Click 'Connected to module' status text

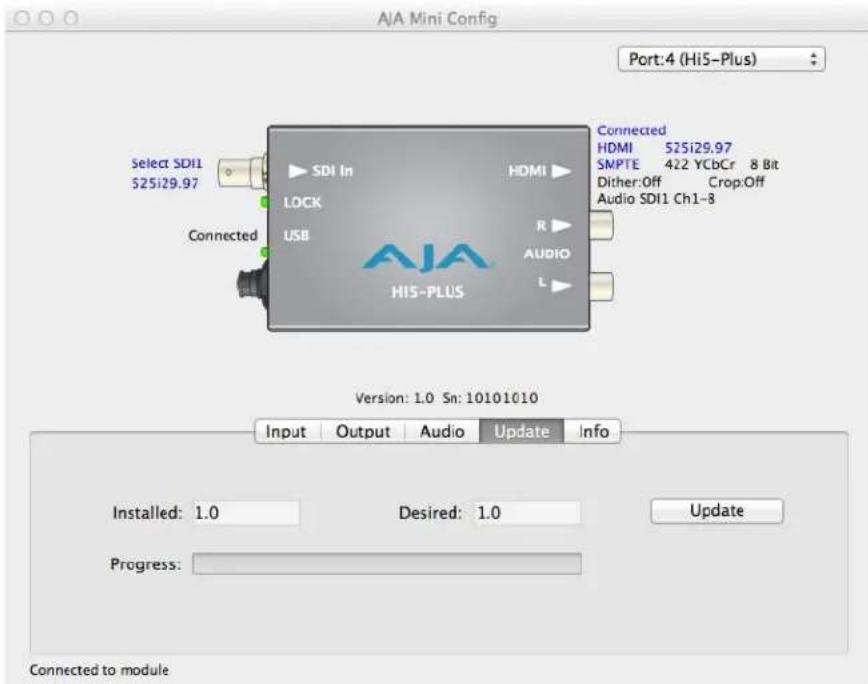pyautogui.click(x=99, y=670)
